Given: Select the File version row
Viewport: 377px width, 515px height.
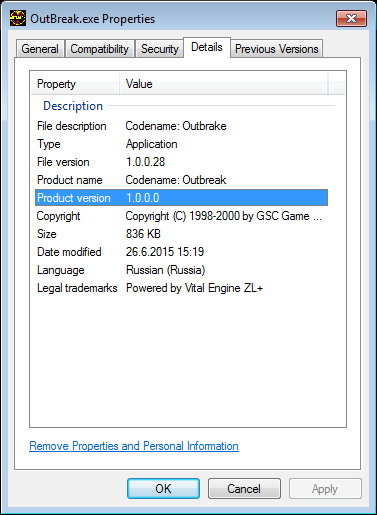Looking at the screenshot, I should click(x=181, y=162).
